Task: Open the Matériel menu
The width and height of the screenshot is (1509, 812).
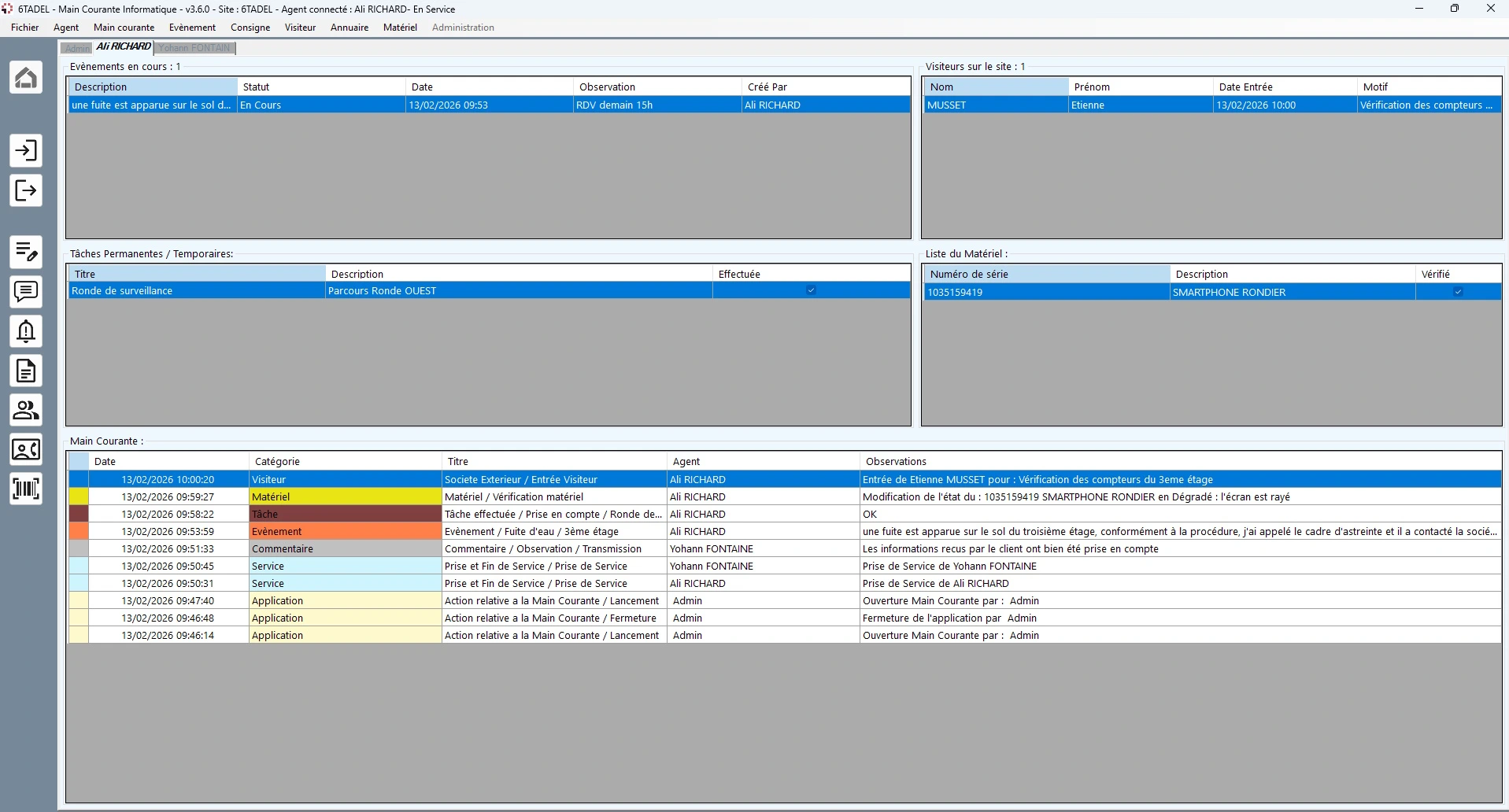Action: click(x=400, y=28)
